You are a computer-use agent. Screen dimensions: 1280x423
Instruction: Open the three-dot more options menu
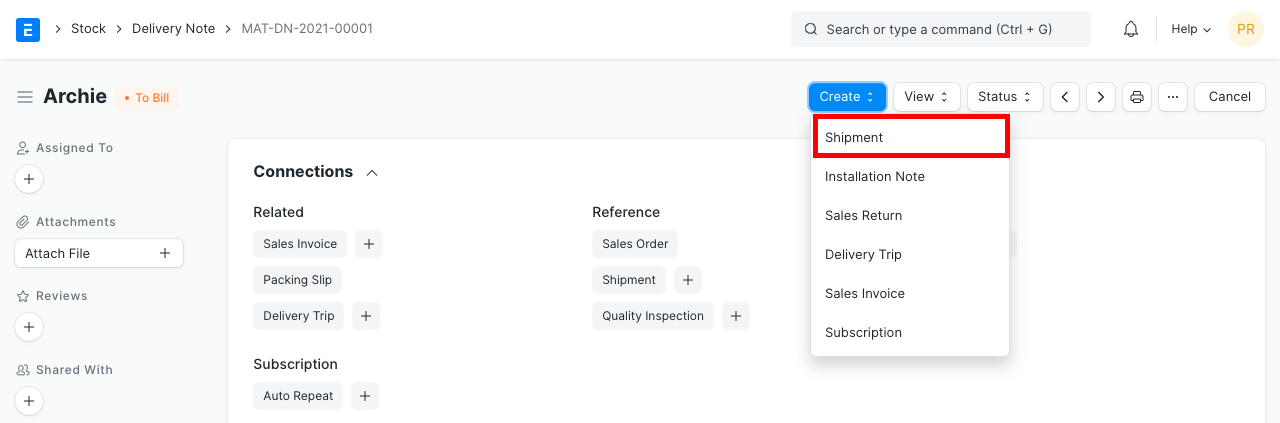pyautogui.click(x=1173, y=97)
